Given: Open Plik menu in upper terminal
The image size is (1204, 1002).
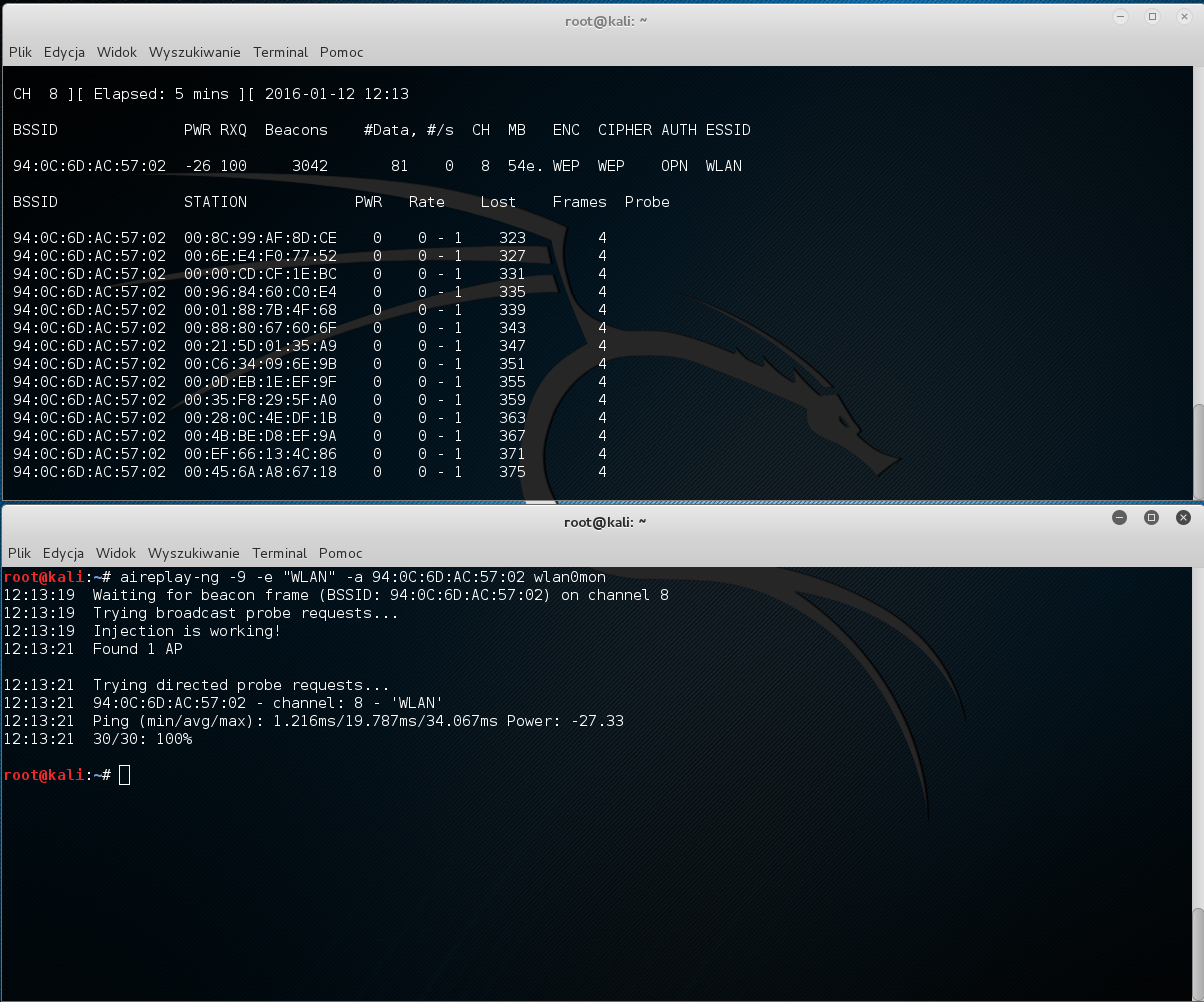Looking at the screenshot, I should coord(20,52).
